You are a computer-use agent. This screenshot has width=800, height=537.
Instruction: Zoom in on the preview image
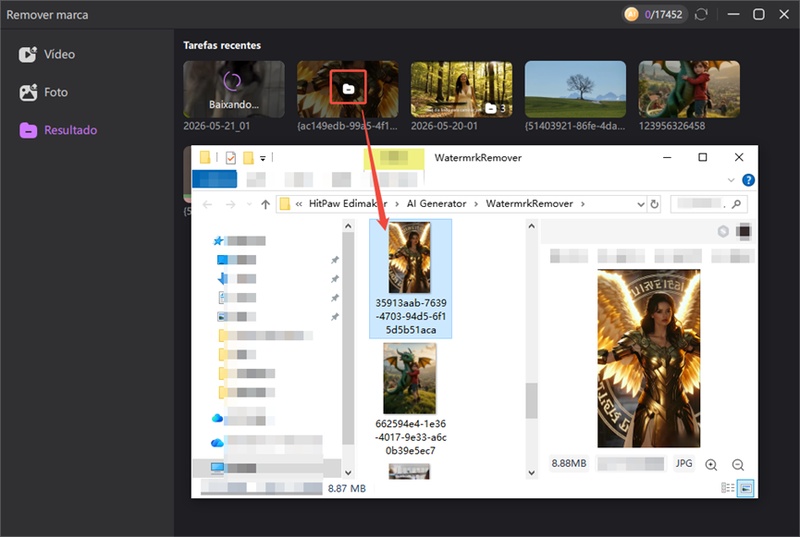click(711, 465)
